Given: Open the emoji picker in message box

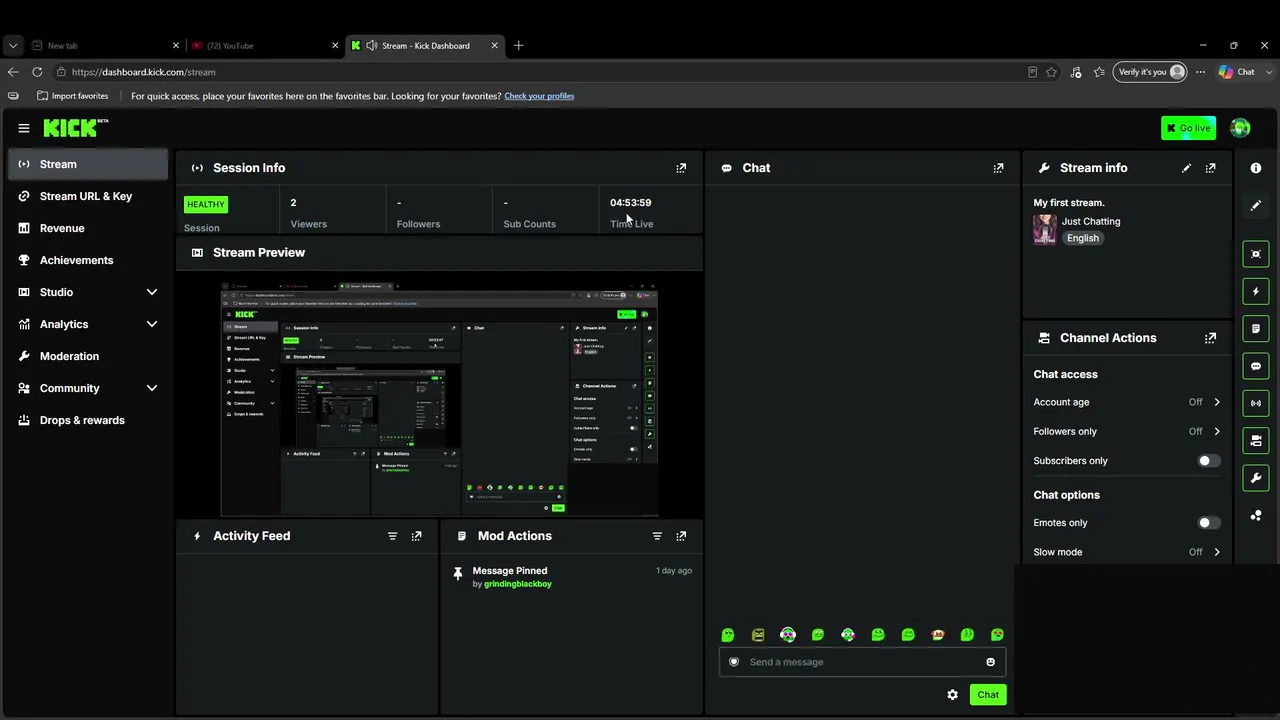Looking at the screenshot, I should [x=990, y=662].
